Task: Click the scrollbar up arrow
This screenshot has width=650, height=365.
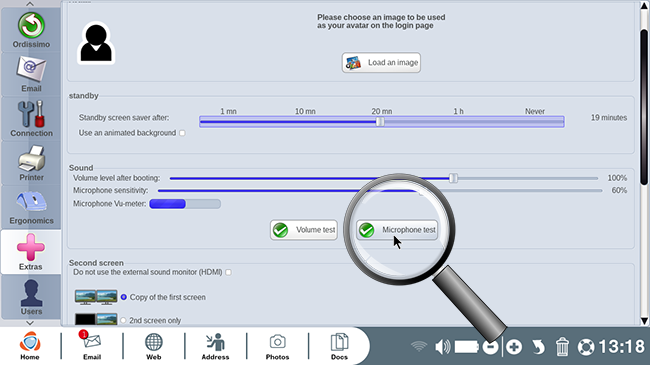Action: [x=644, y=7]
